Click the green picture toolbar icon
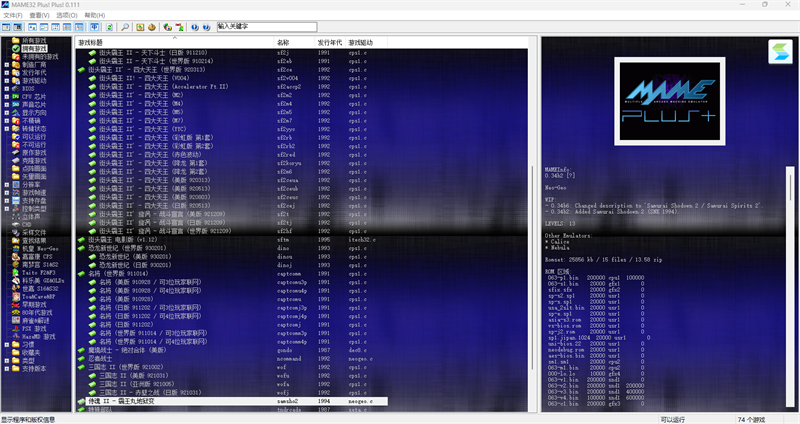 140,27
